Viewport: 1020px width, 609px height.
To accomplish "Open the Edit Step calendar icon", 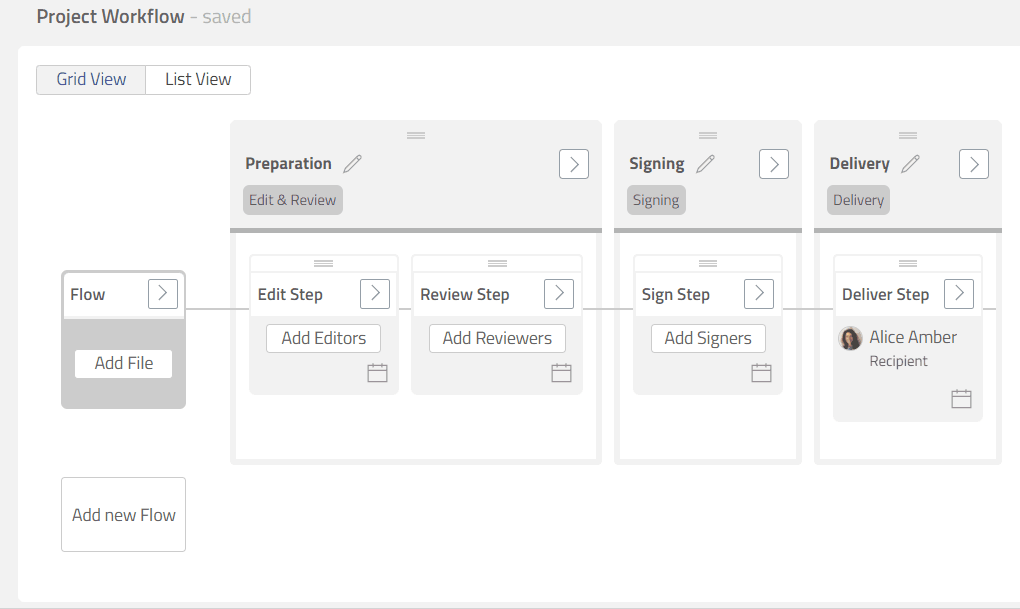I will pos(377,373).
